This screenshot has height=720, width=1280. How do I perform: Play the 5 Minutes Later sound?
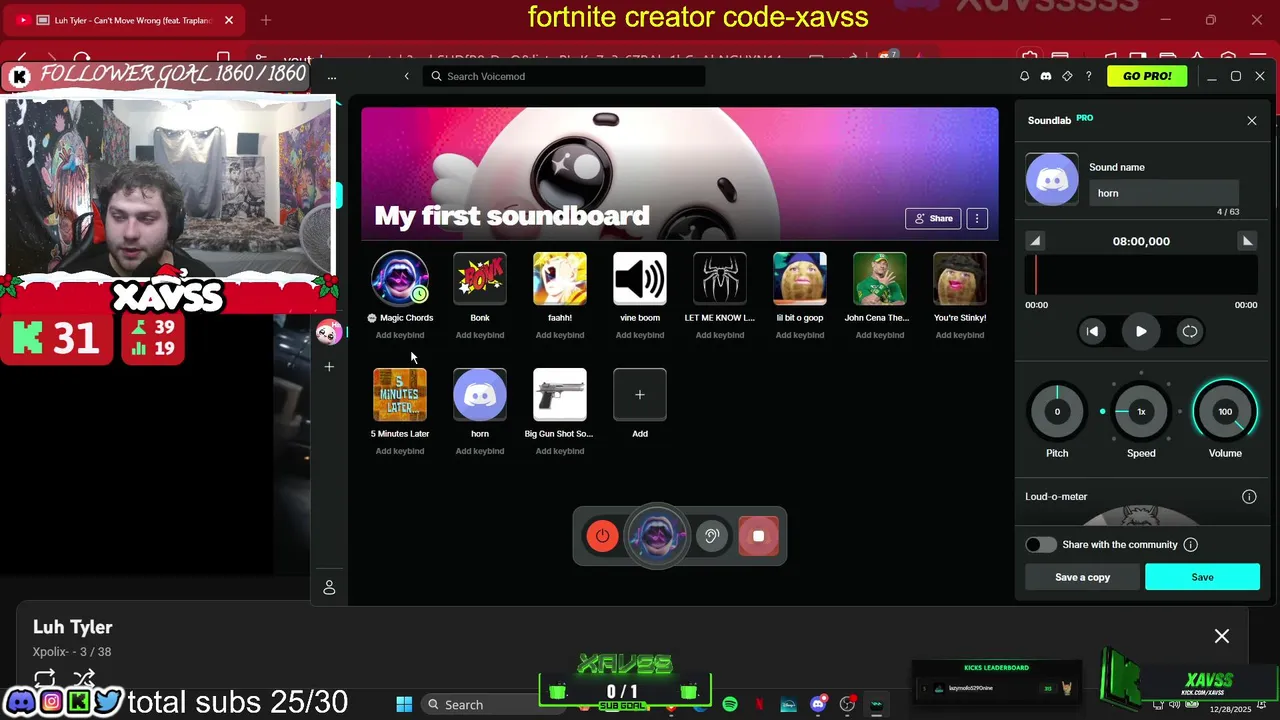tap(400, 394)
